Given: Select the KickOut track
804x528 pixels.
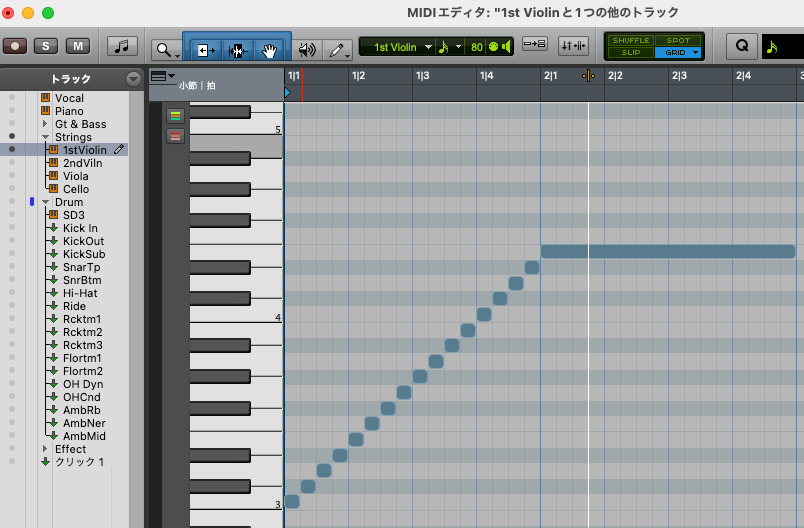Looking at the screenshot, I should [x=83, y=241].
